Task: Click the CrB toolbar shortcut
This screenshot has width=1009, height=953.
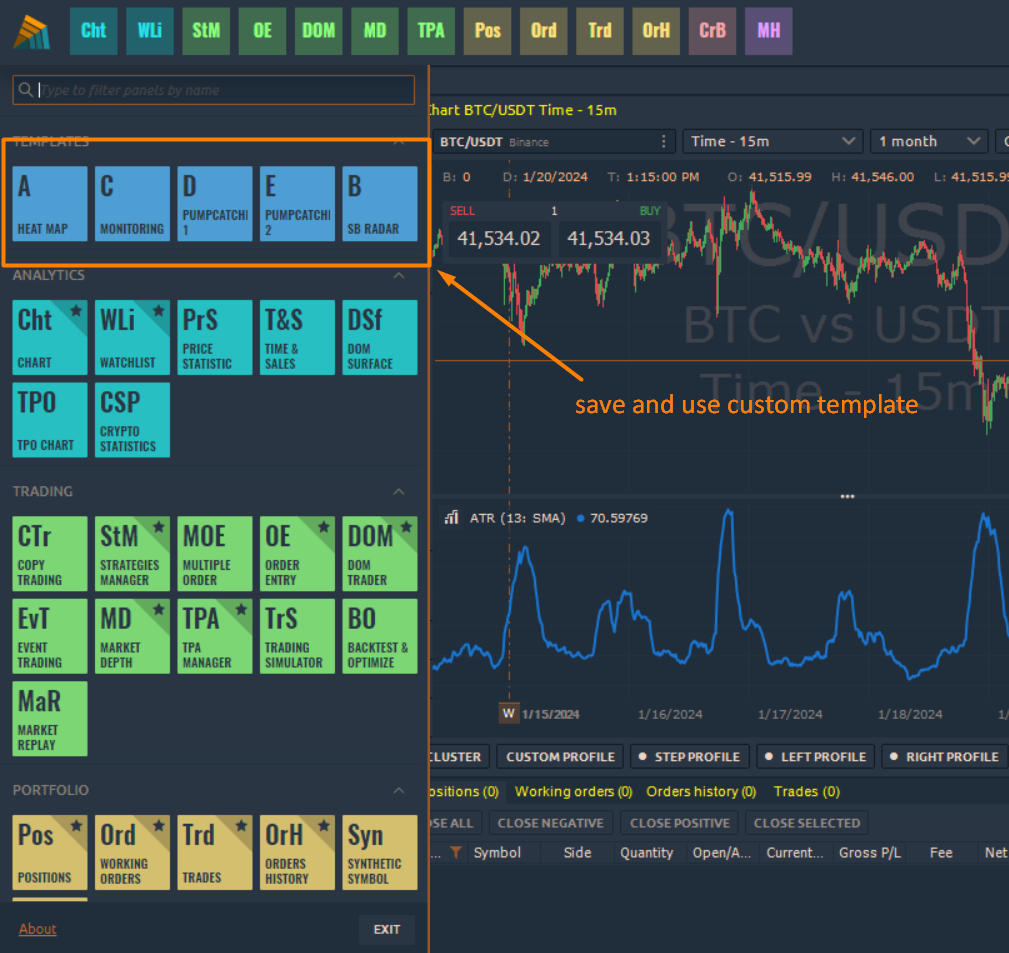Action: coord(712,30)
